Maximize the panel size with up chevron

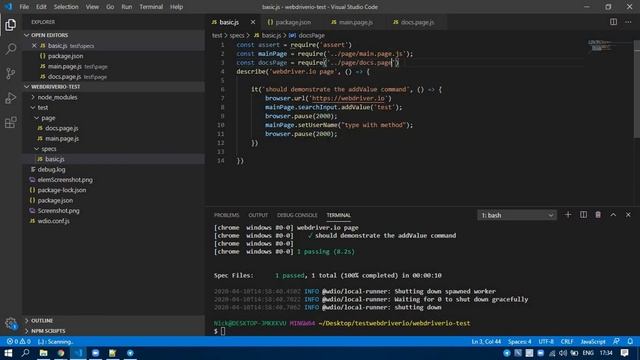[613, 215]
